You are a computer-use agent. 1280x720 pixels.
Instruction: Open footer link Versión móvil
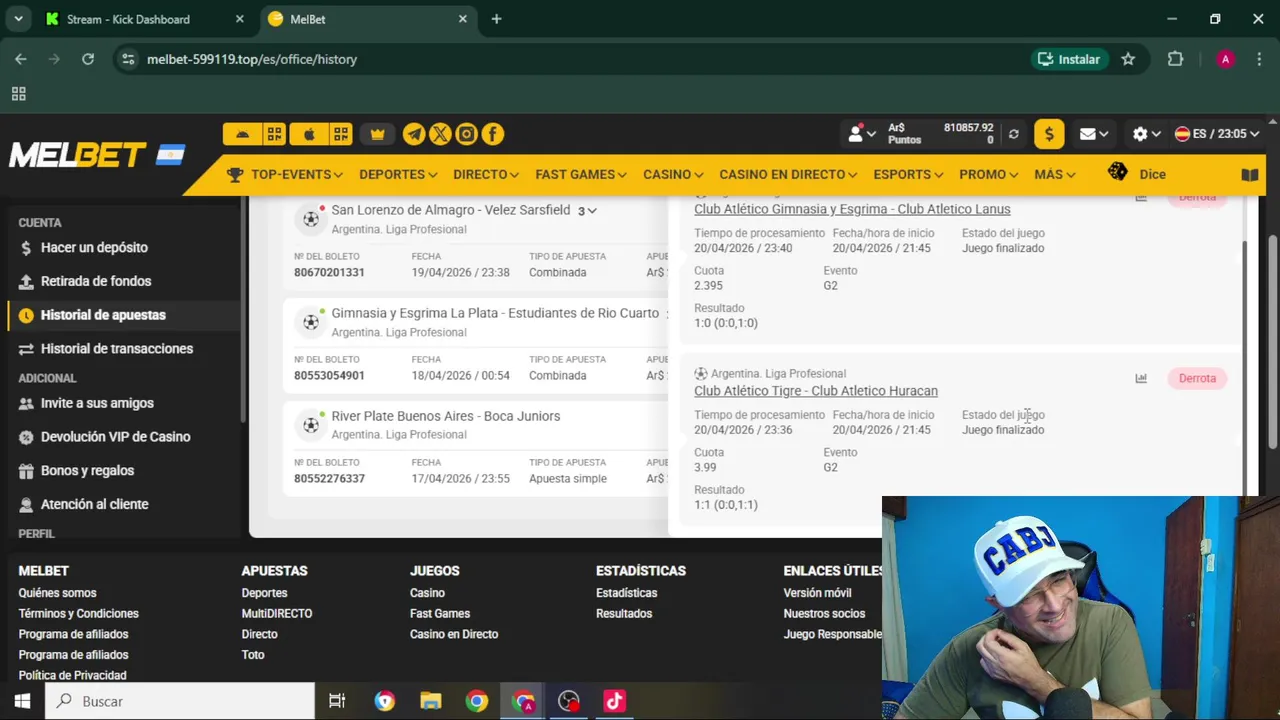pos(818,593)
